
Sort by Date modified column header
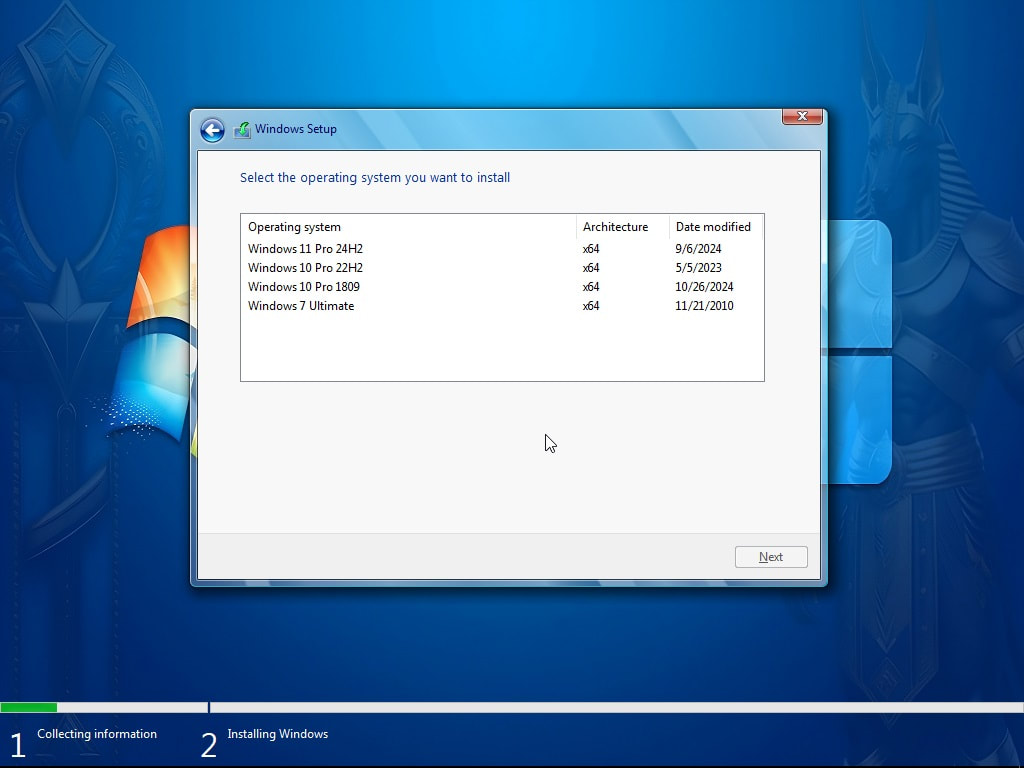tap(716, 227)
